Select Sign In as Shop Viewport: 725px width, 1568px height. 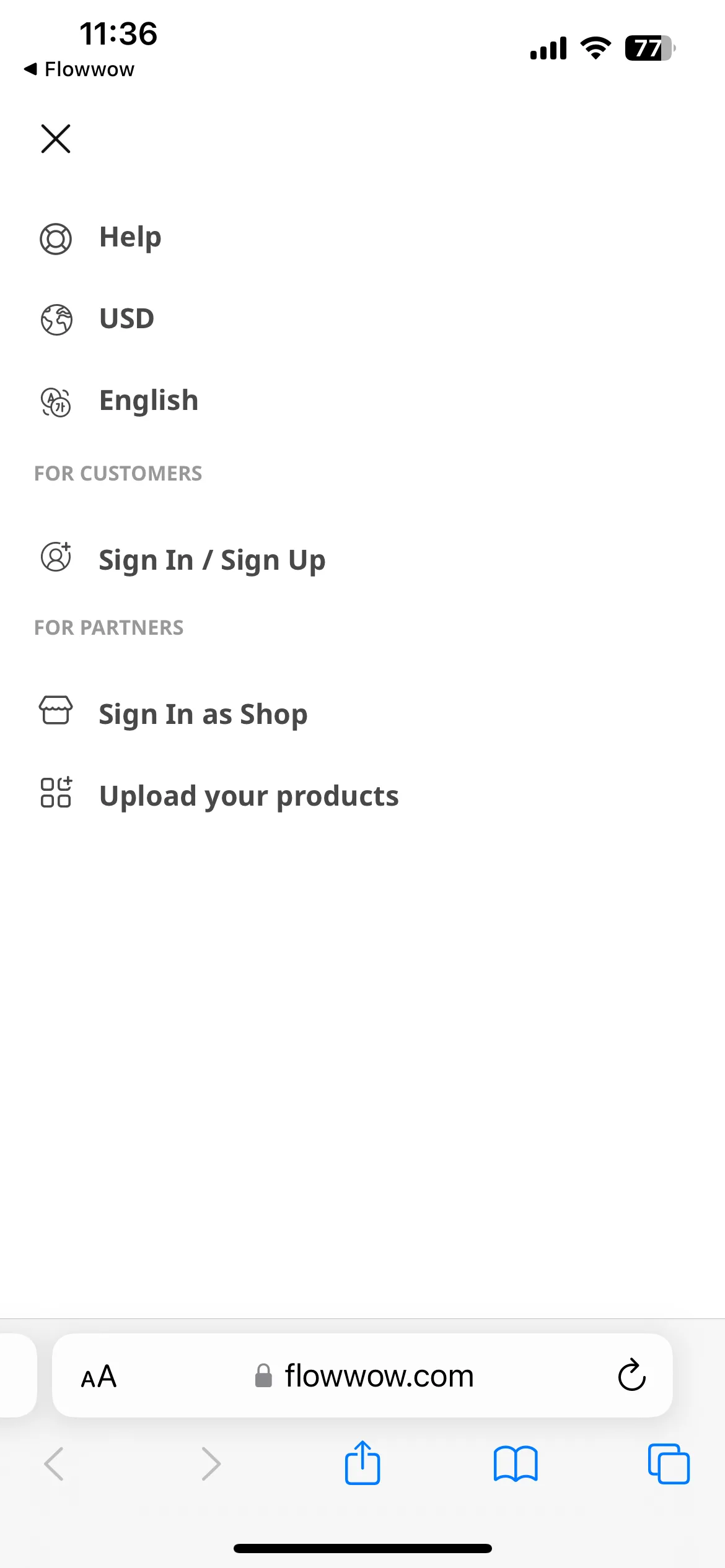point(203,715)
